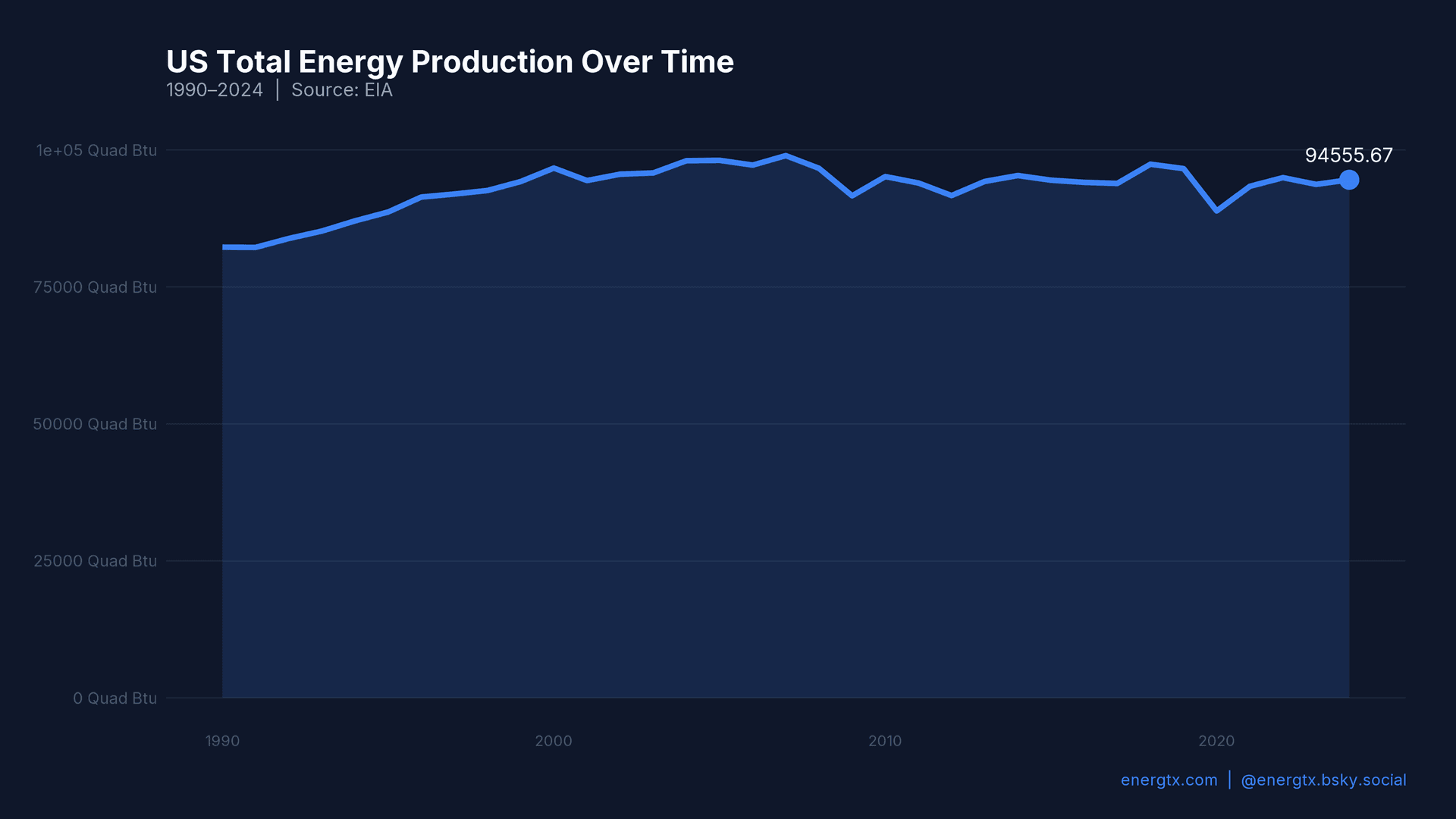
Task: Open the @energtx.bsky.social link
Action: [x=1323, y=780]
